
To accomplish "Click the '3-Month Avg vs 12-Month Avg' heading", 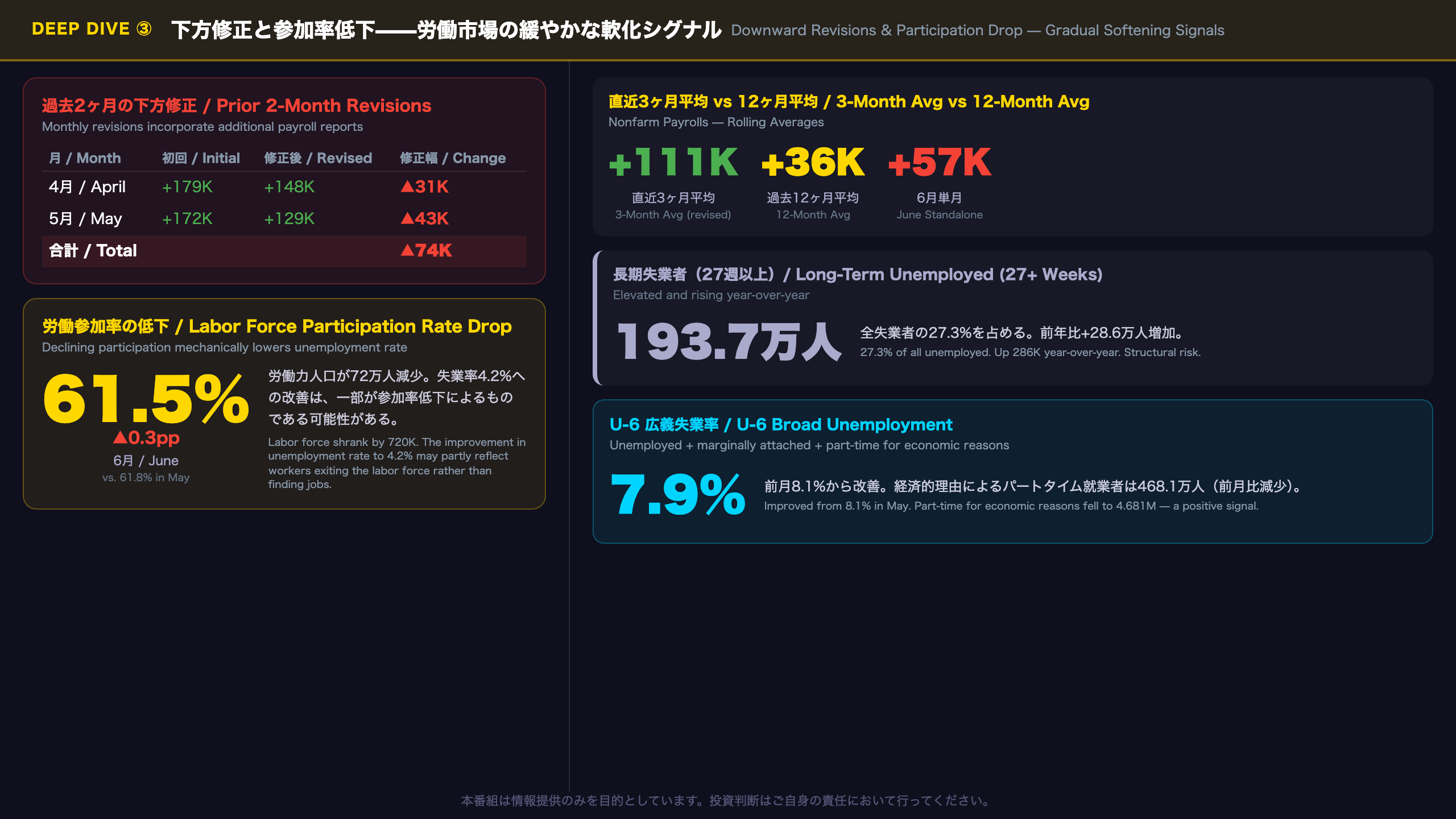I will [x=849, y=101].
